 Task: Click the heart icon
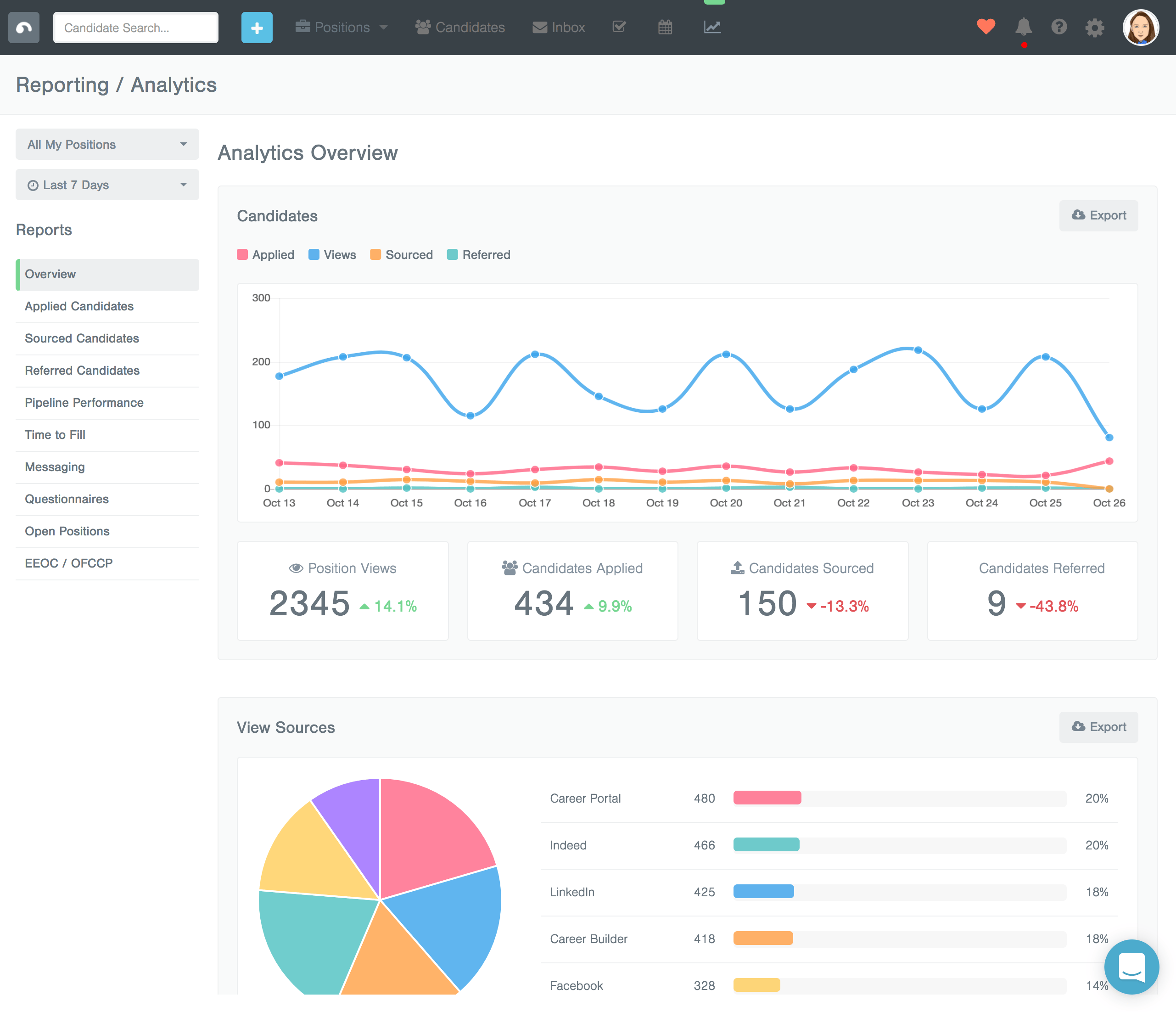coord(986,27)
